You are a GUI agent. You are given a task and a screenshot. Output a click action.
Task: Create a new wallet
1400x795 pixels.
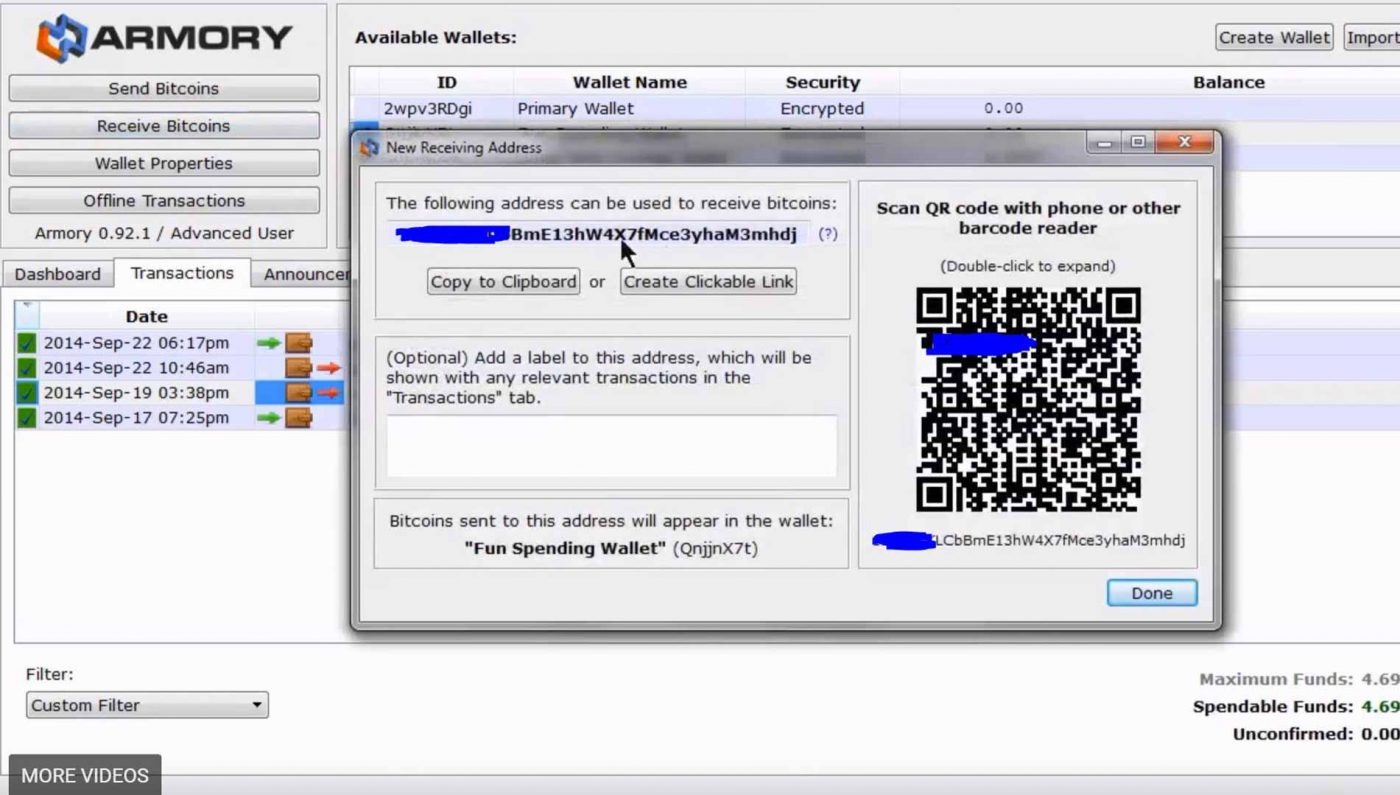(1274, 37)
